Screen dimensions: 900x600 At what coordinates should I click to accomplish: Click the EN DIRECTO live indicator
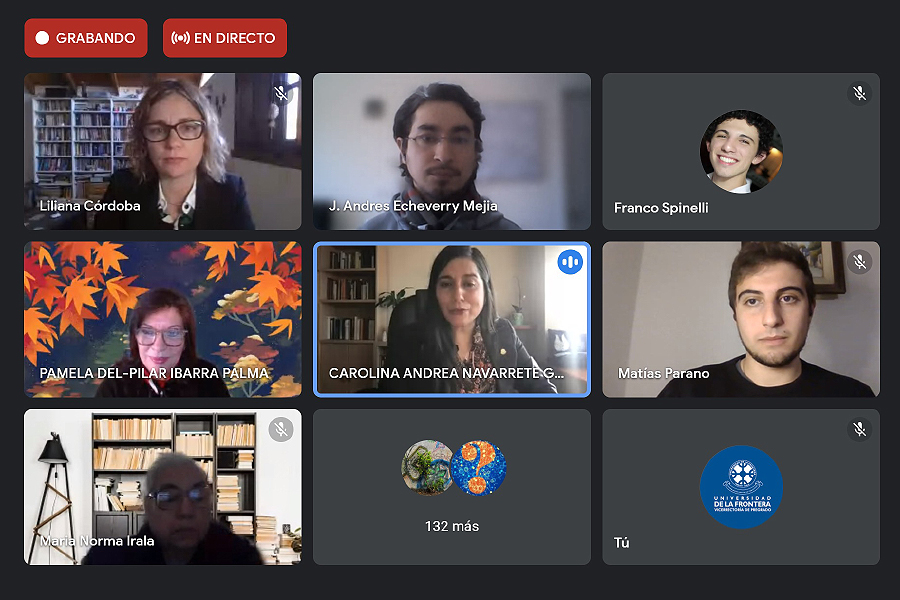pyautogui.click(x=224, y=38)
